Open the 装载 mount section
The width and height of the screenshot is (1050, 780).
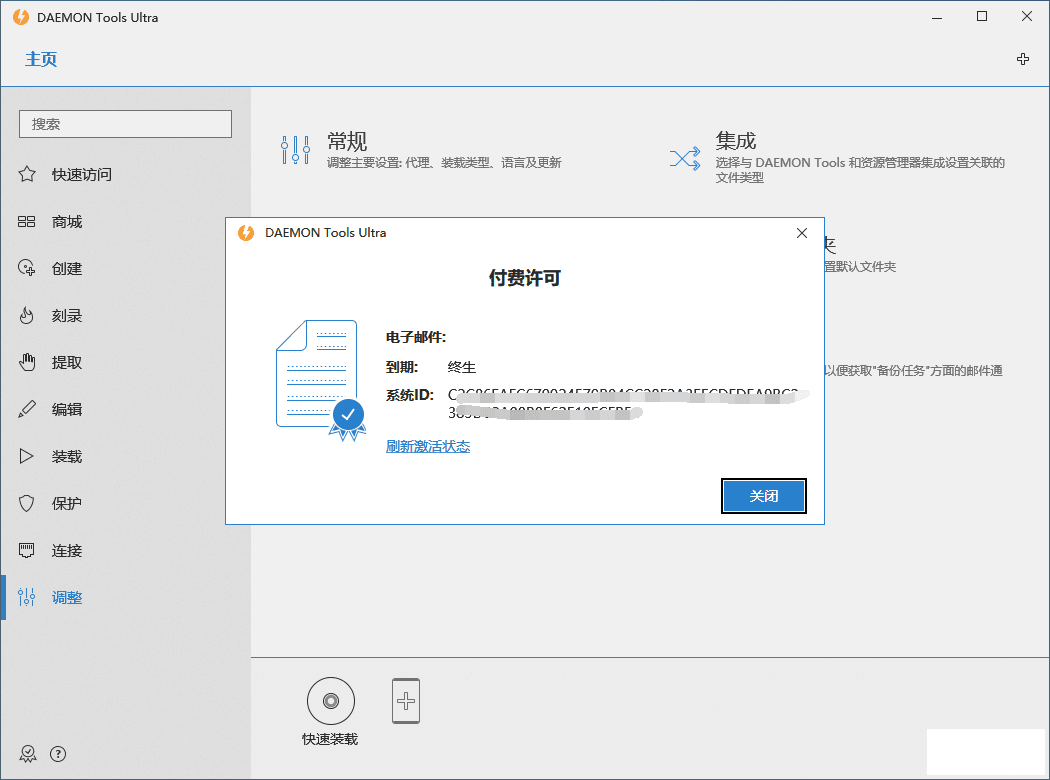pos(67,457)
